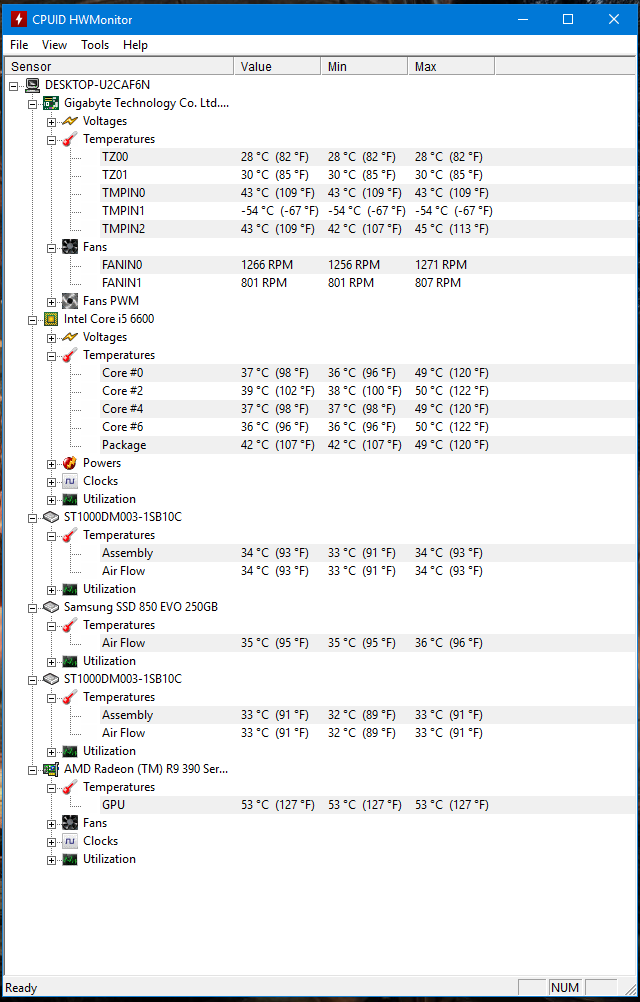Select the TZ00 temperature row
The height and width of the screenshot is (1002, 640).
click(367, 157)
